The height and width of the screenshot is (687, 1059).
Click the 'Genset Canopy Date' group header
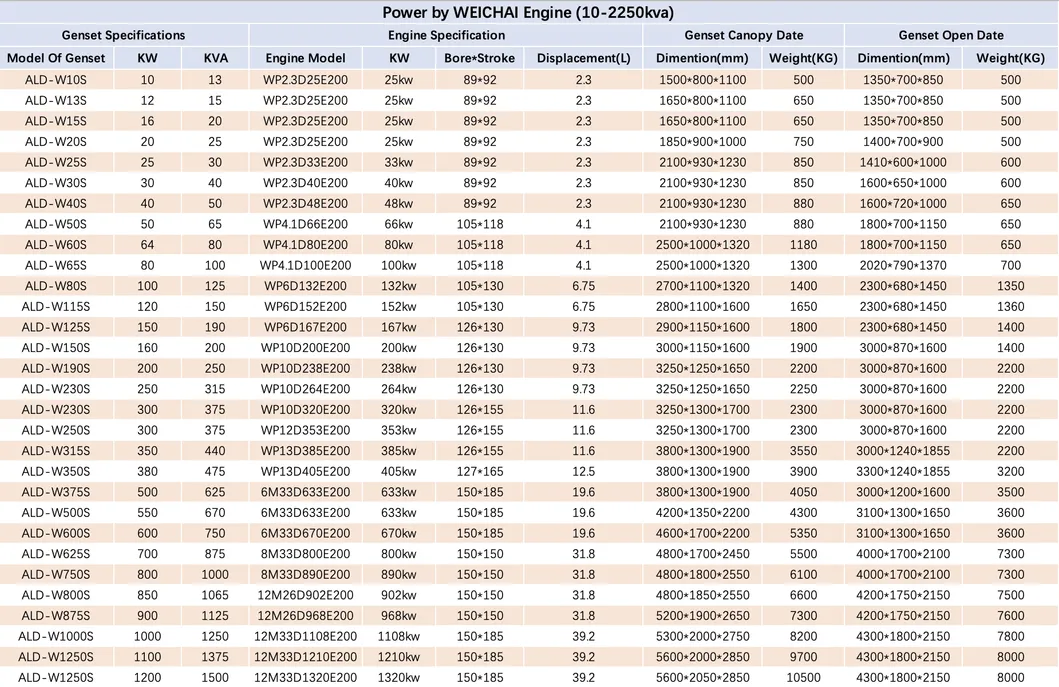744,35
